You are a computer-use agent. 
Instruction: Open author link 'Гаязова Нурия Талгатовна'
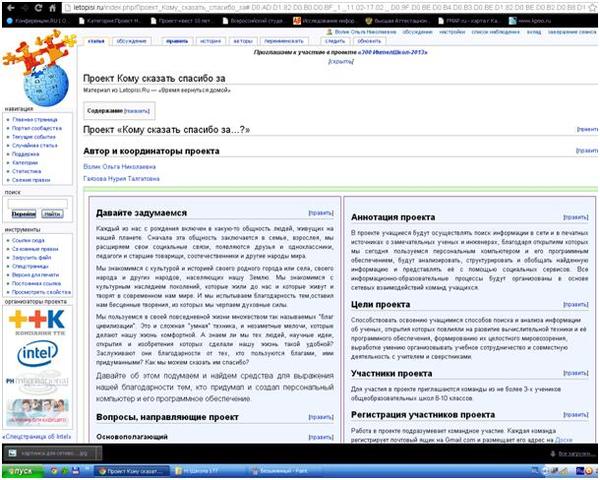[x=121, y=179]
